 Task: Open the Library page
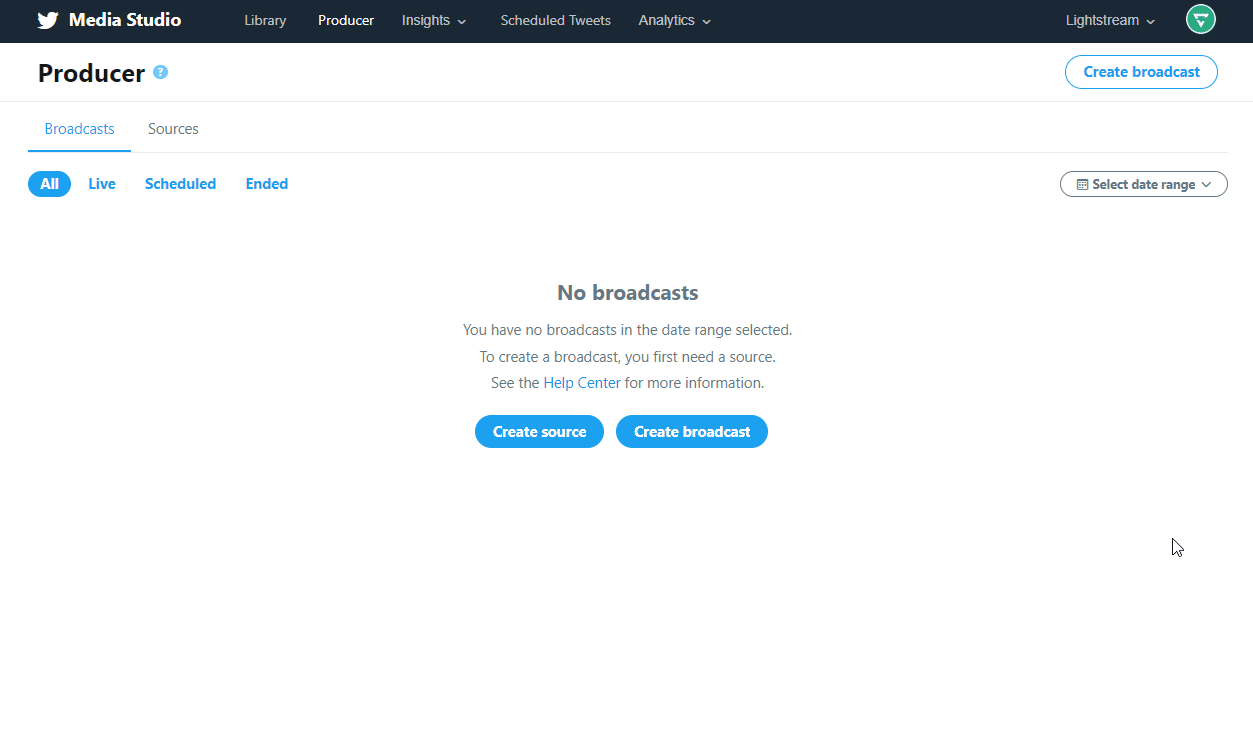pos(265,20)
